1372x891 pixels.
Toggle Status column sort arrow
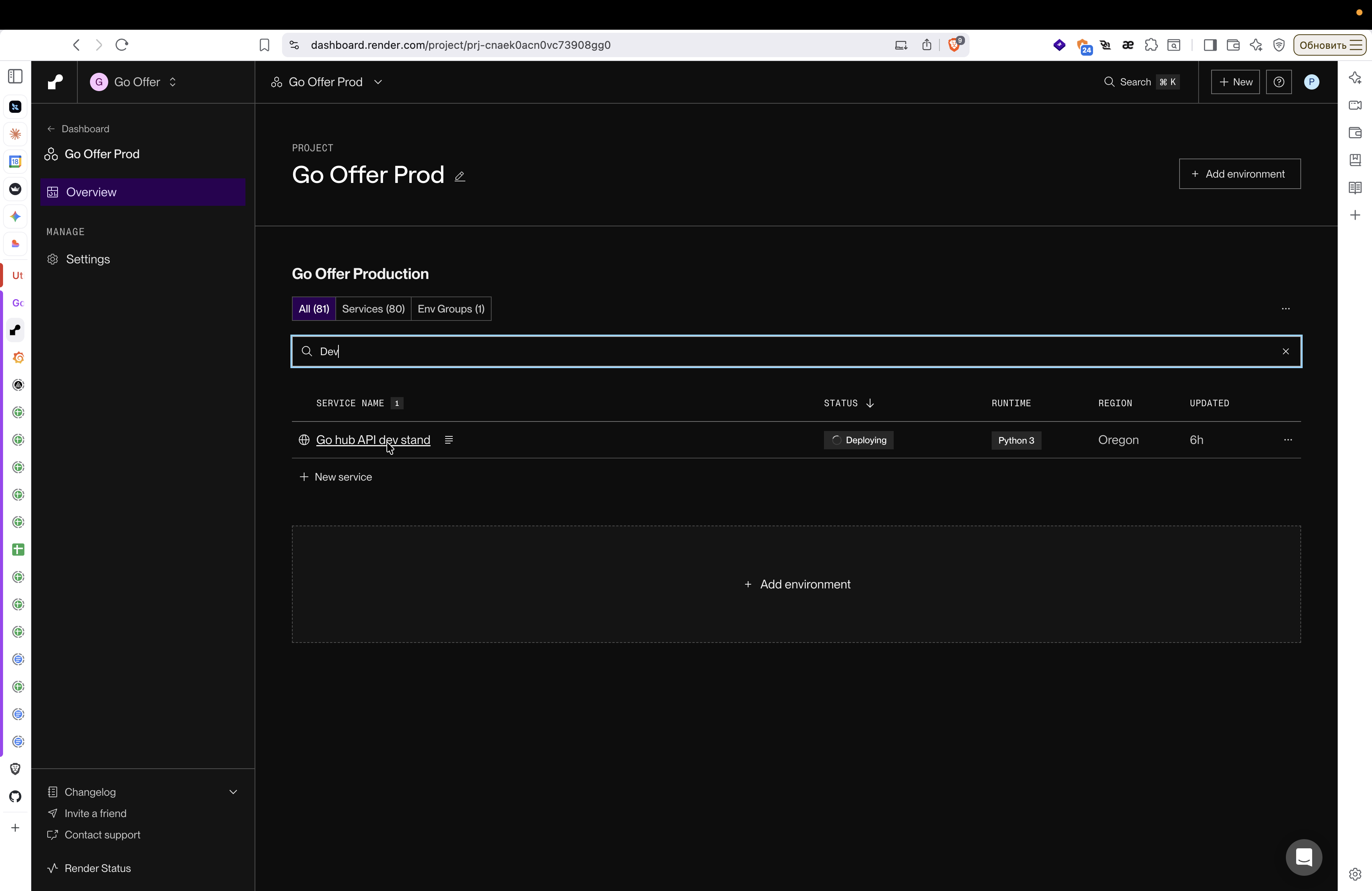(870, 403)
